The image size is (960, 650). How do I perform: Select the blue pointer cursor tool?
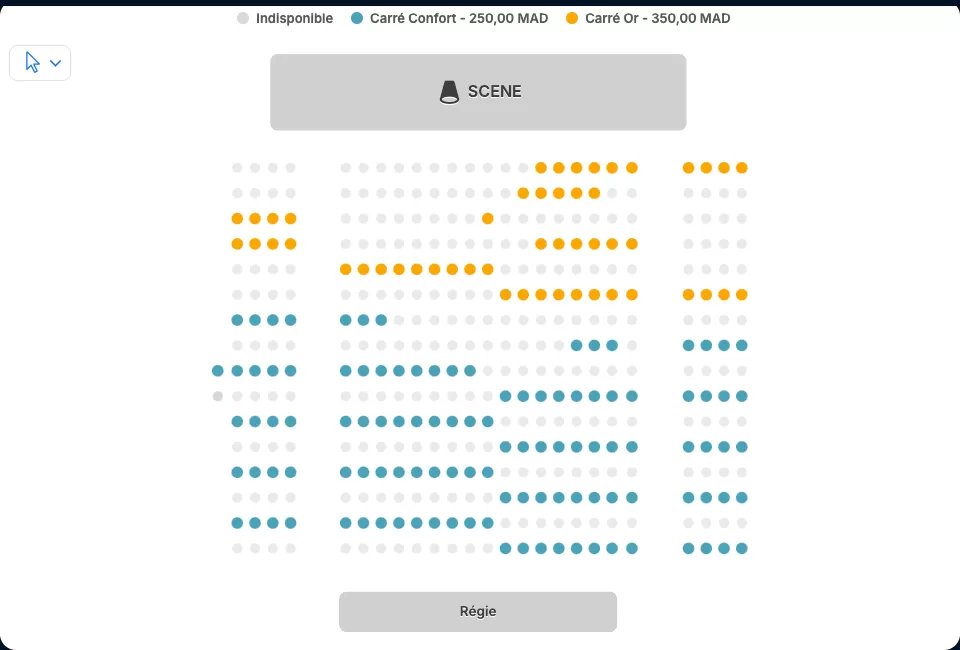pyautogui.click(x=32, y=62)
